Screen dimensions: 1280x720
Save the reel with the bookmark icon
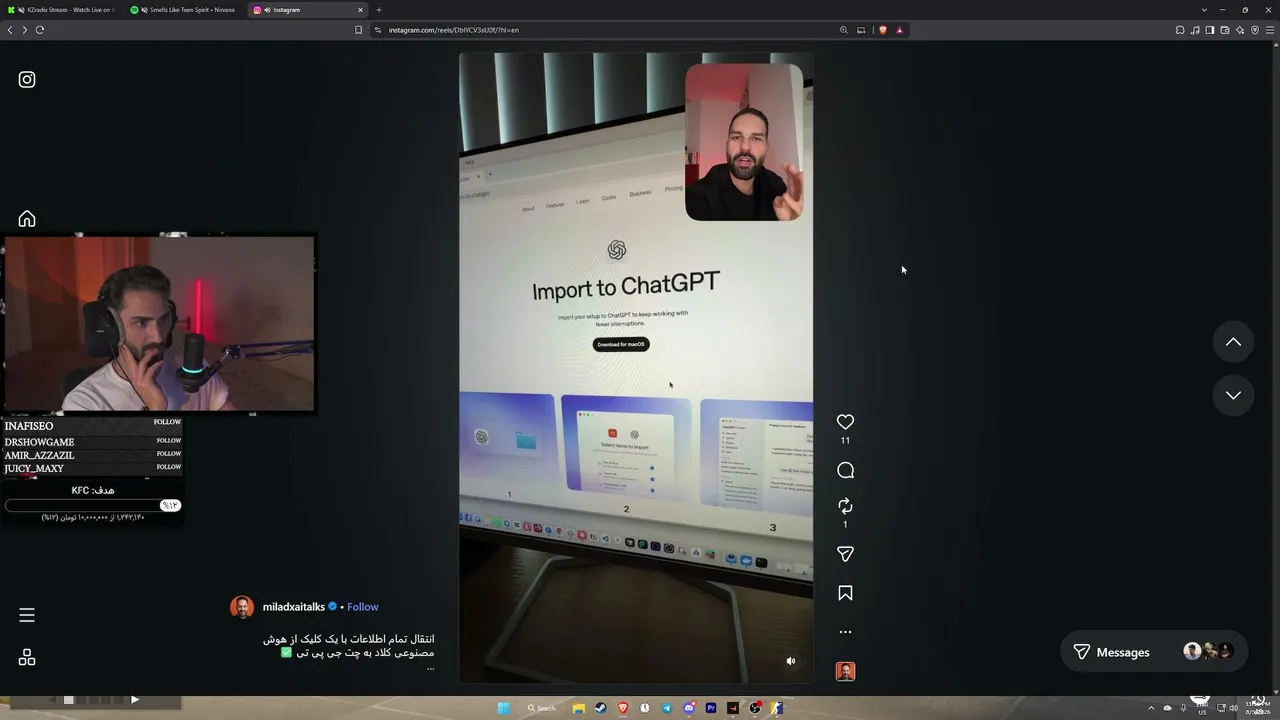(x=845, y=593)
